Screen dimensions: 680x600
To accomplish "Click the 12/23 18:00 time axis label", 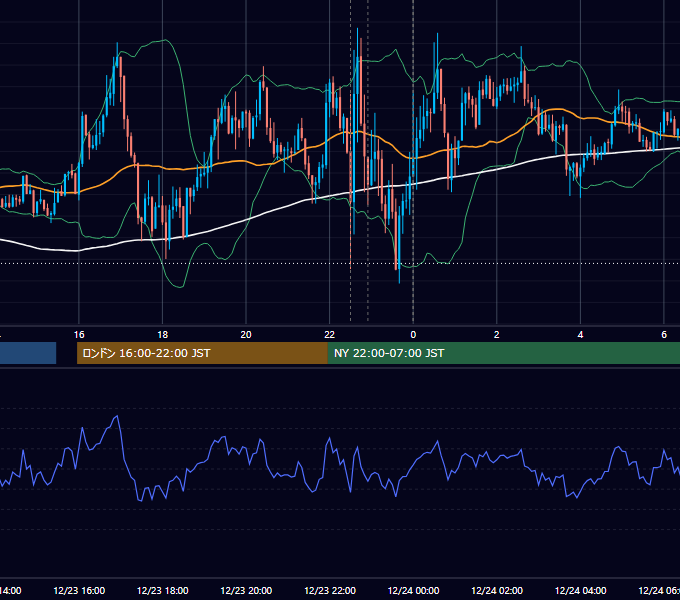I will (x=163, y=590).
